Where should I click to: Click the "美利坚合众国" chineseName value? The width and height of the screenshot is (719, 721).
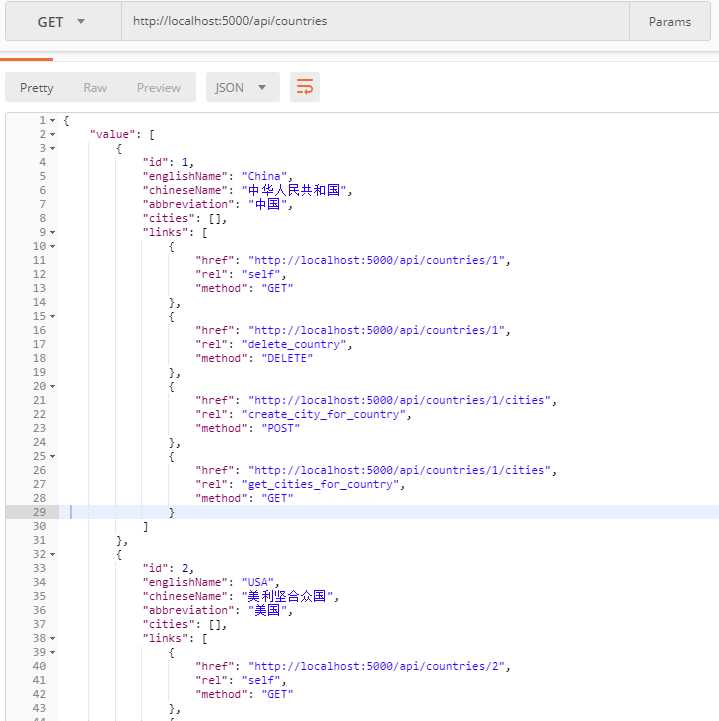coord(287,596)
